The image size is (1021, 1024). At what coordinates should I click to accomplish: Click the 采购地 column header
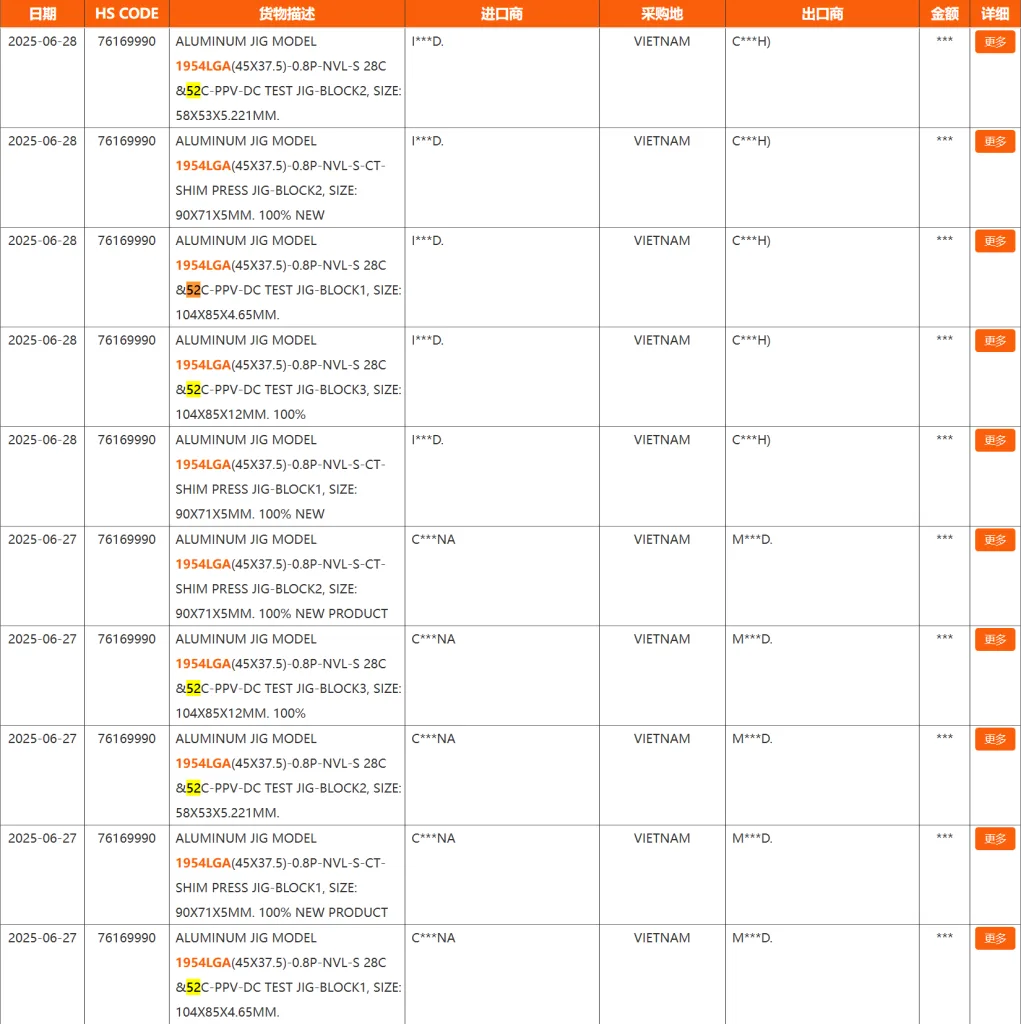click(662, 14)
